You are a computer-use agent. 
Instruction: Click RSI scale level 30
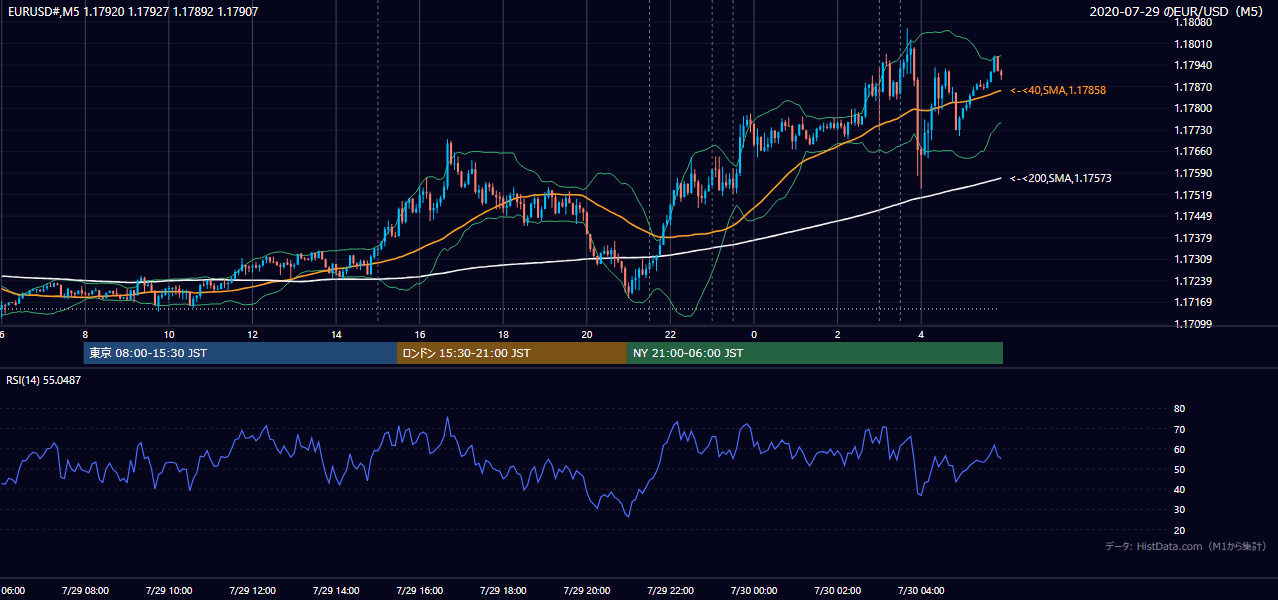click(1179, 510)
